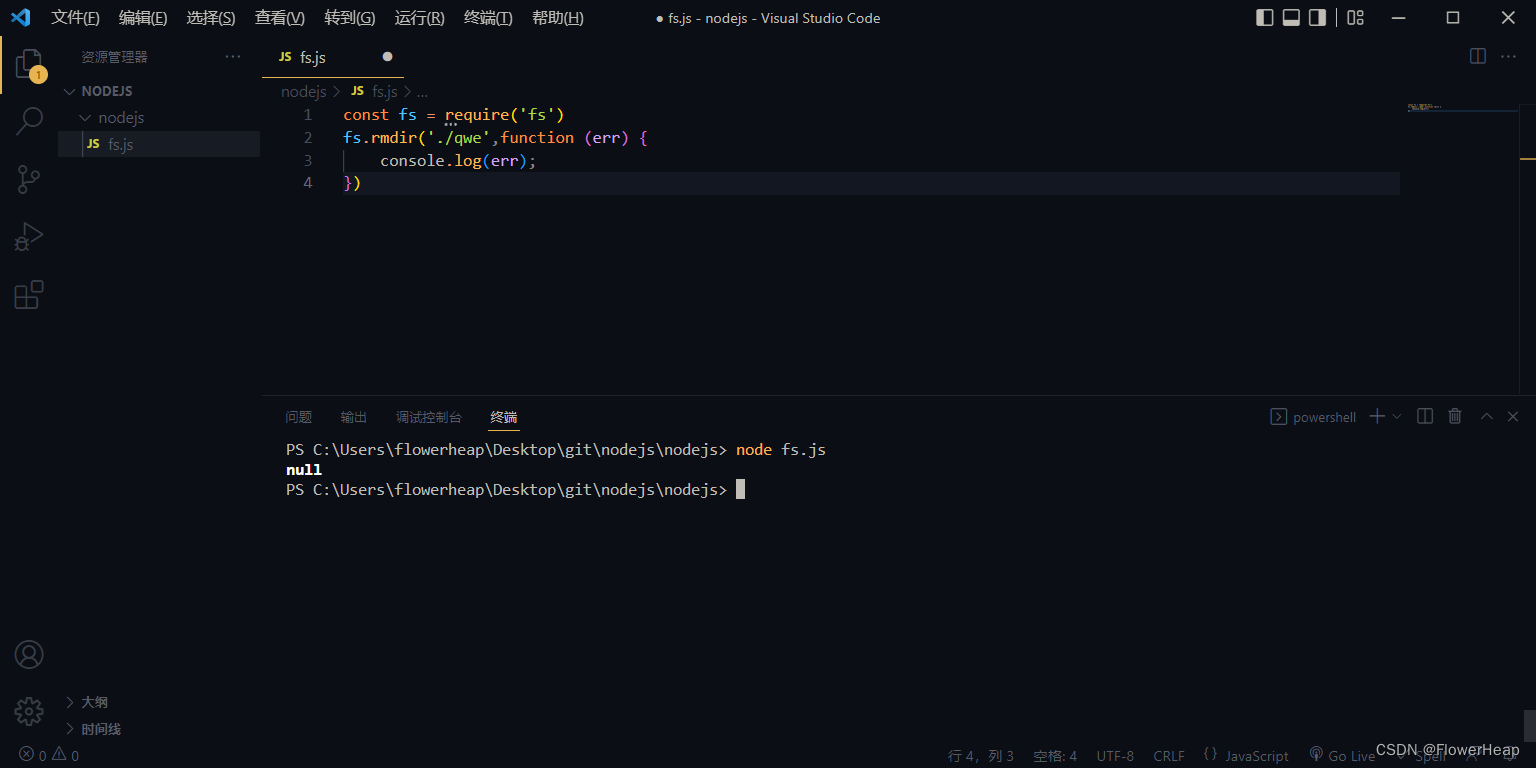
Task: Click the warnings count in status bar
Action: click(66, 755)
